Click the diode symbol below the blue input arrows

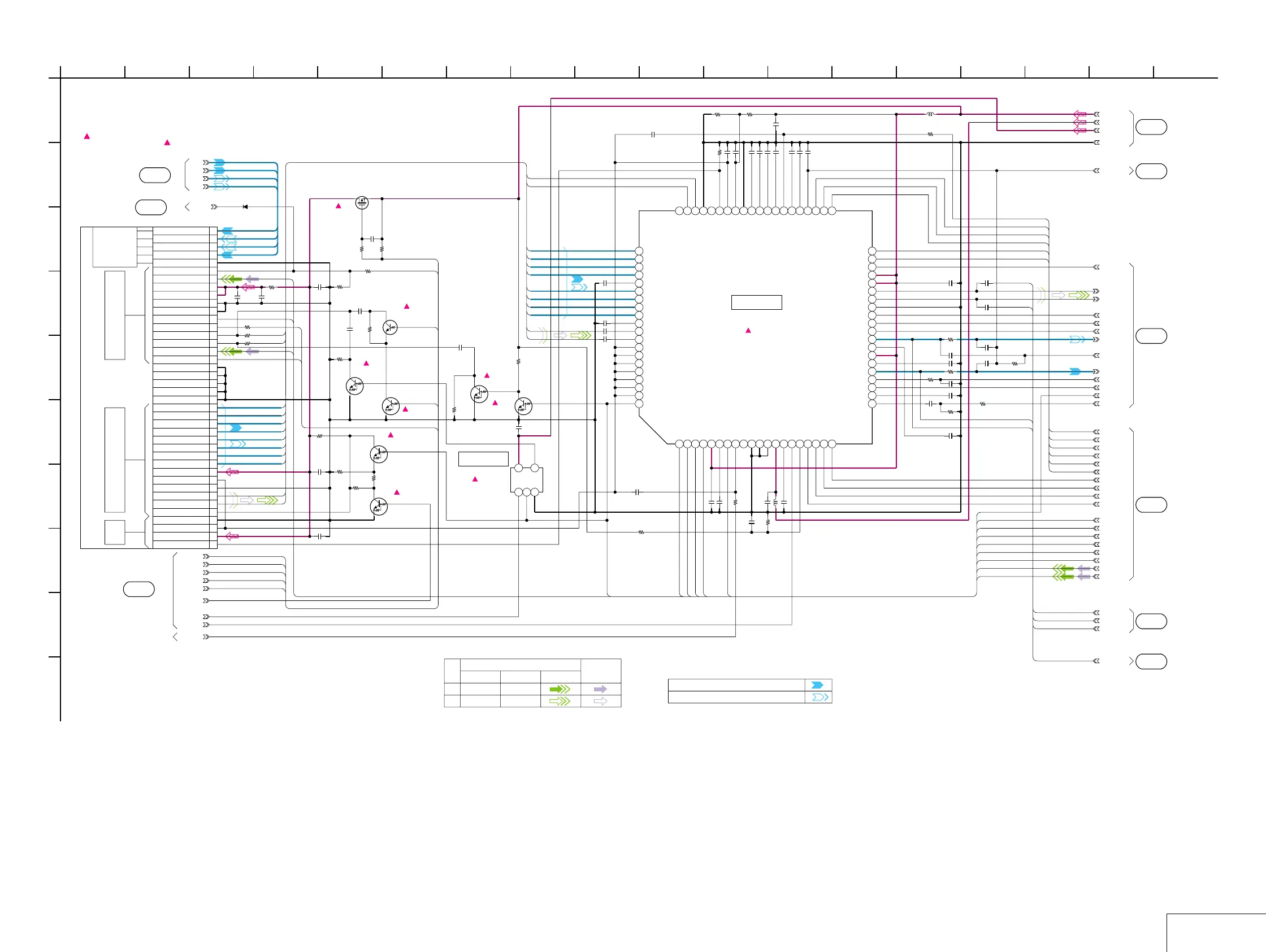[x=245, y=207]
